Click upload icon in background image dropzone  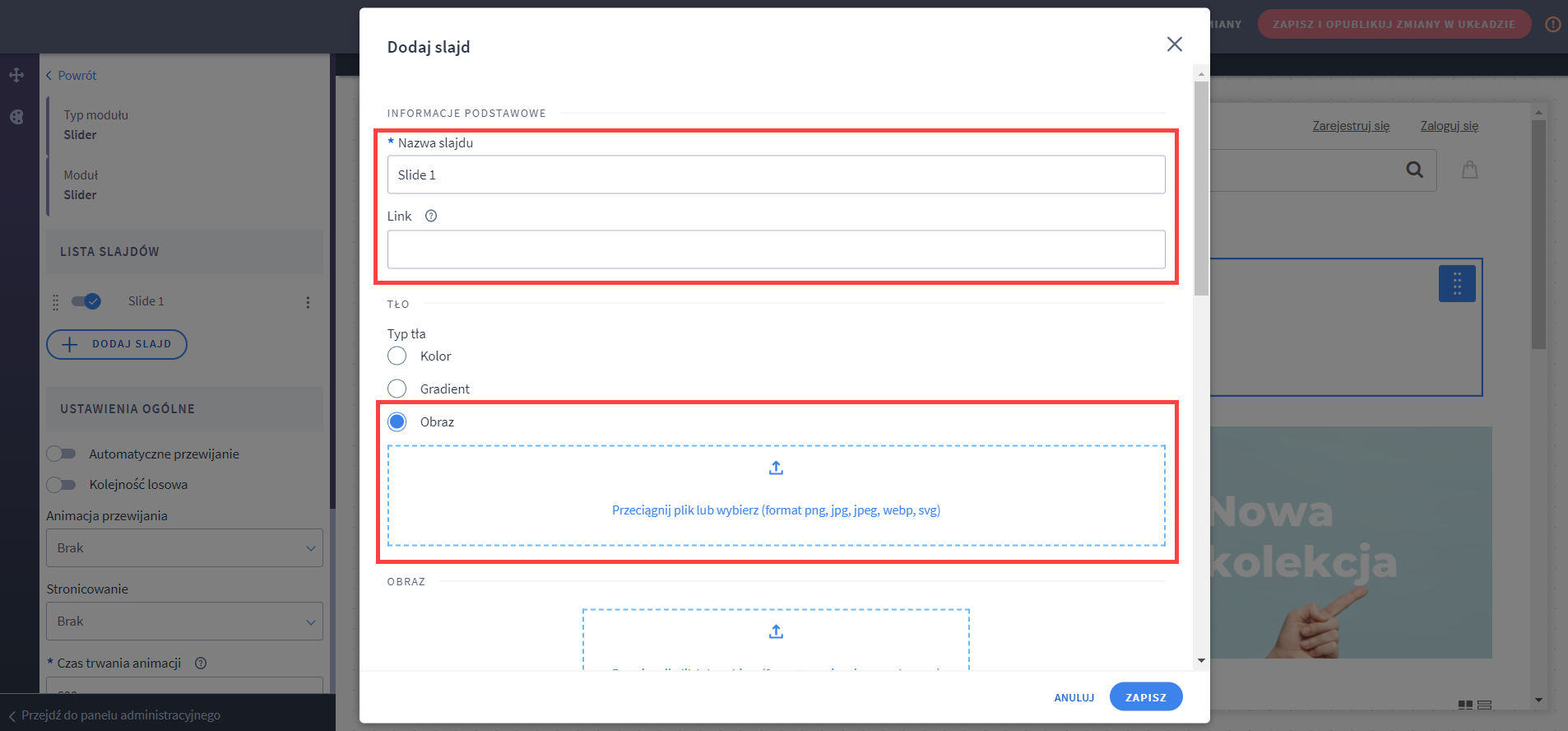pos(776,468)
